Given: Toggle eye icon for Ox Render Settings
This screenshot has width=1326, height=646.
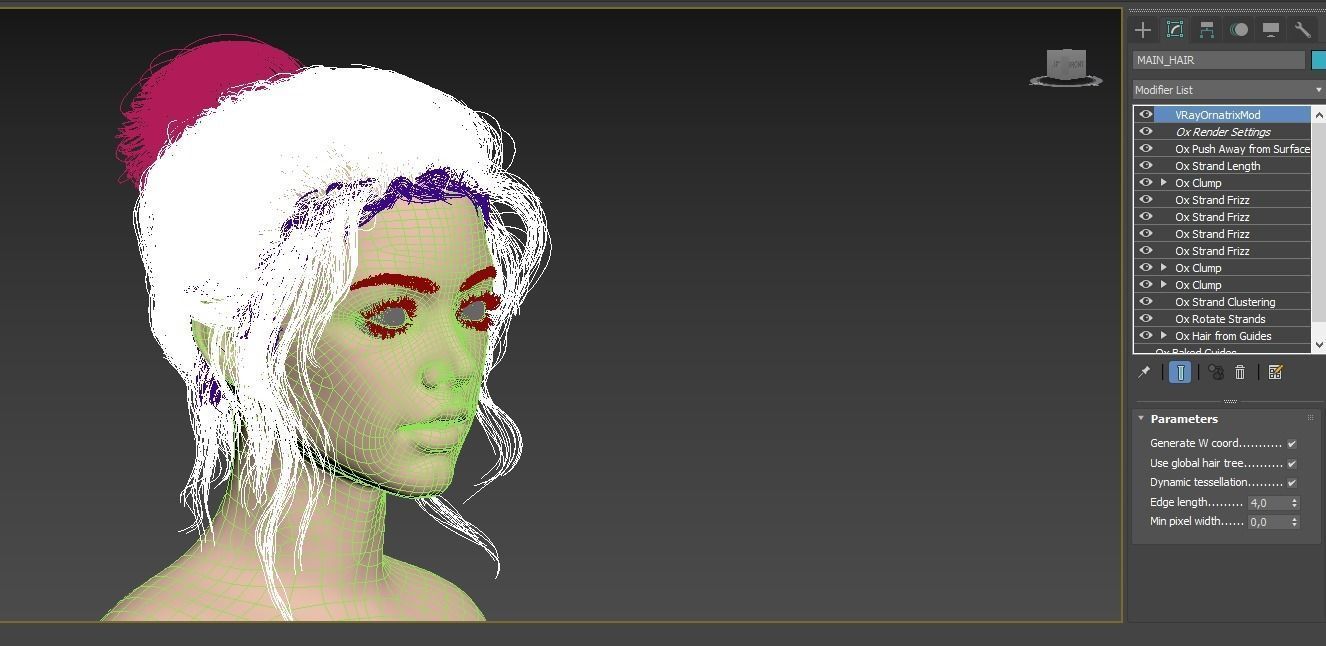Looking at the screenshot, I should pos(1146,132).
